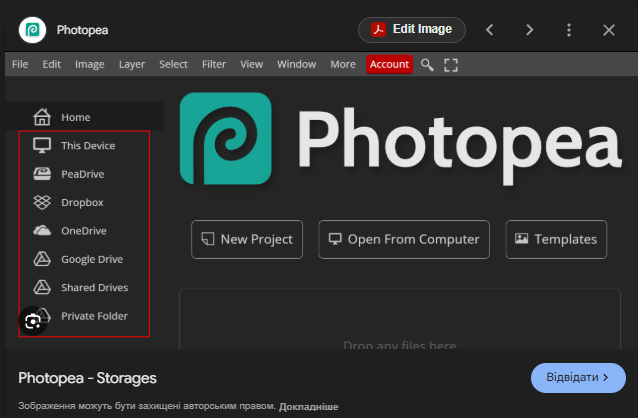The width and height of the screenshot is (638, 418).
Task: Select This Device storage
Action: [x=86, y=145]
